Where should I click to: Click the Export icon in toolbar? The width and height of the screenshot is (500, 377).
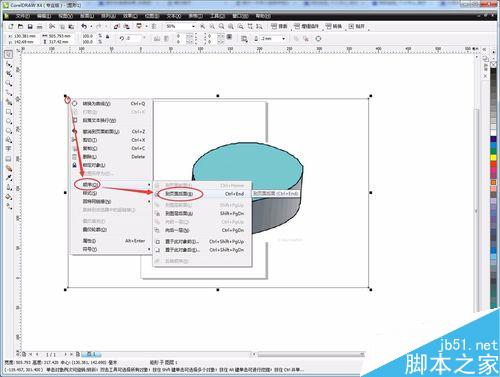coord(127,26)
